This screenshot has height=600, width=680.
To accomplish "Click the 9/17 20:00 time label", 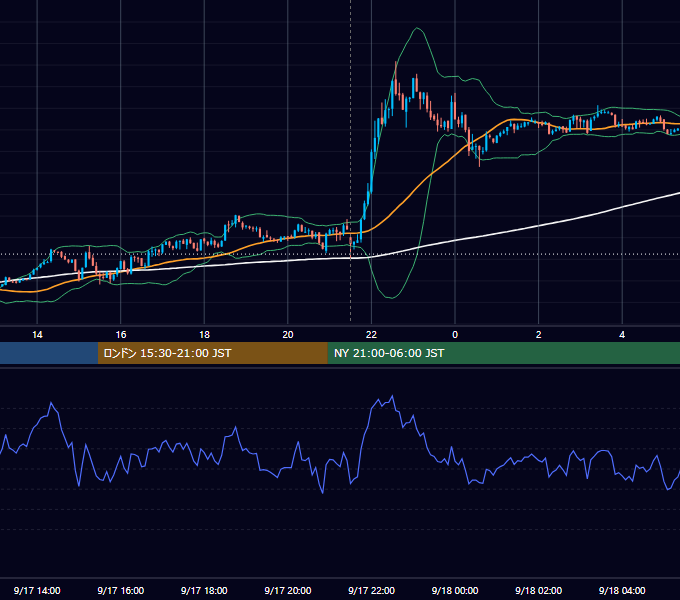I will click(x=288, y=590).
